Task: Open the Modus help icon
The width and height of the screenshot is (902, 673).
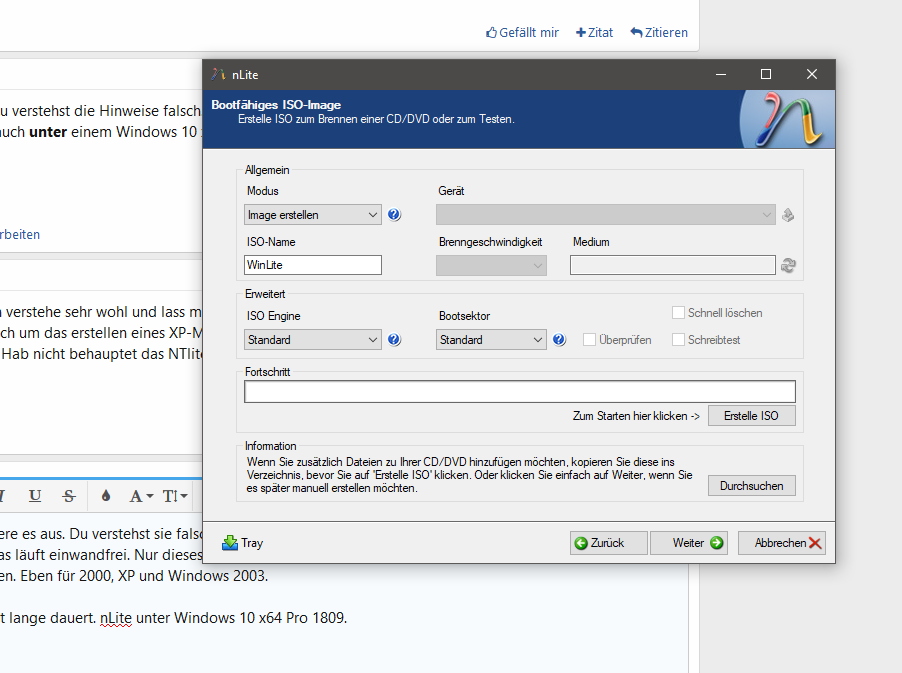Action: pyautogui.click(x=394, y=215)
